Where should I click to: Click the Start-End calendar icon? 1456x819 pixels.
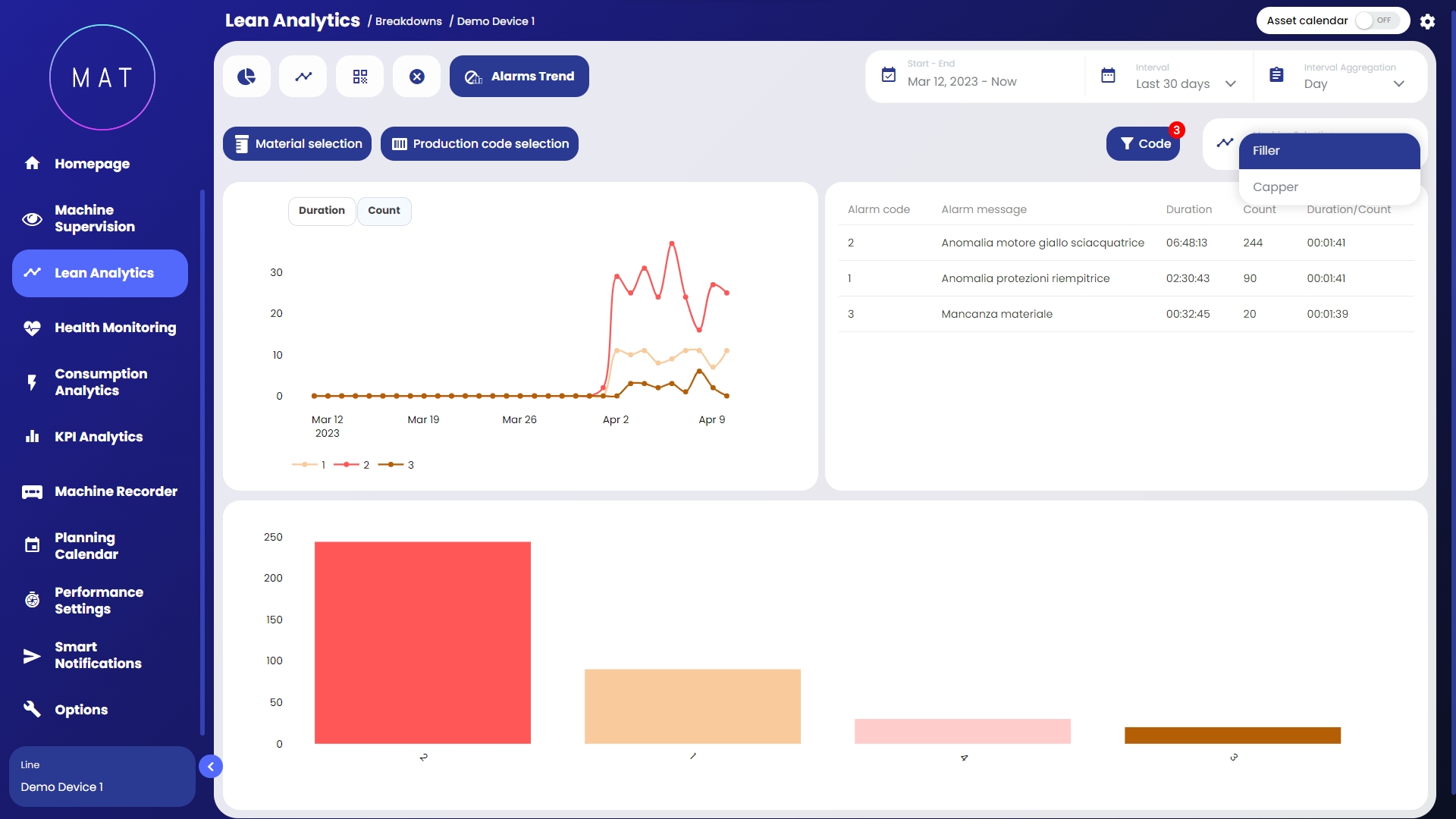888,75
